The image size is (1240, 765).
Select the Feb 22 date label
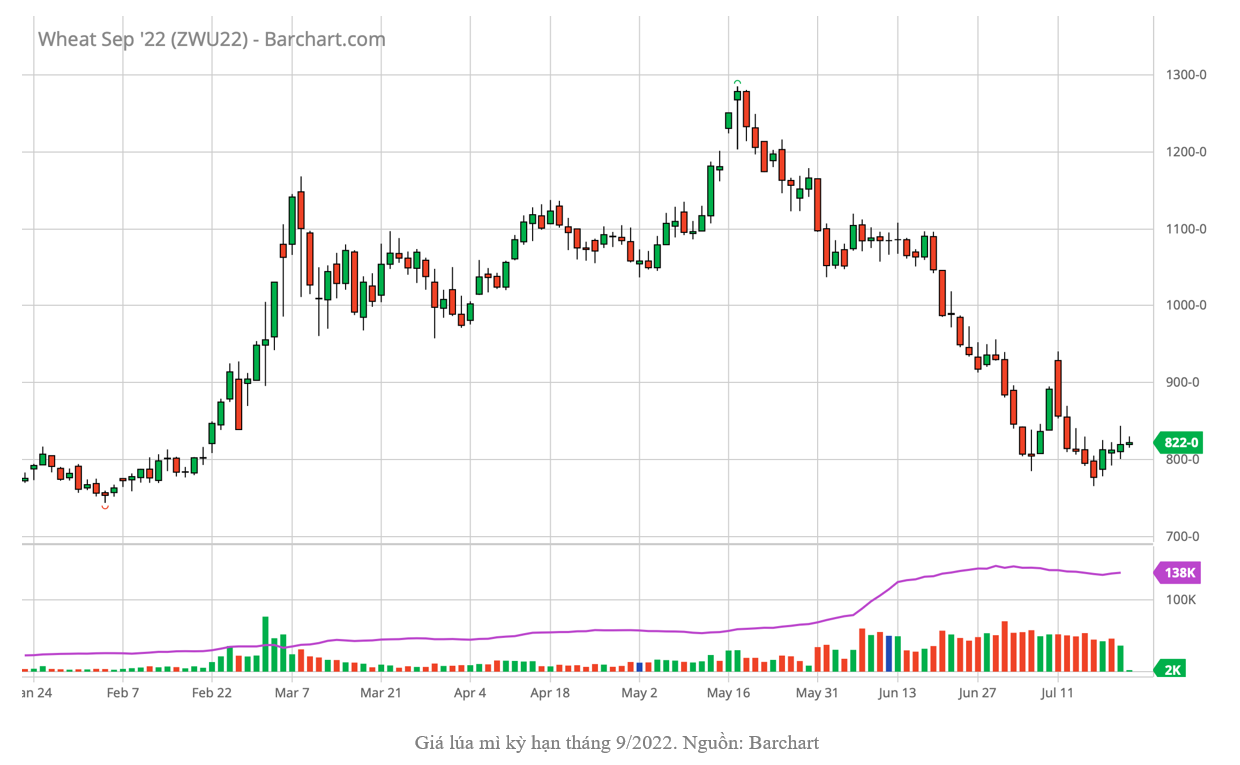tap(212, 692)
